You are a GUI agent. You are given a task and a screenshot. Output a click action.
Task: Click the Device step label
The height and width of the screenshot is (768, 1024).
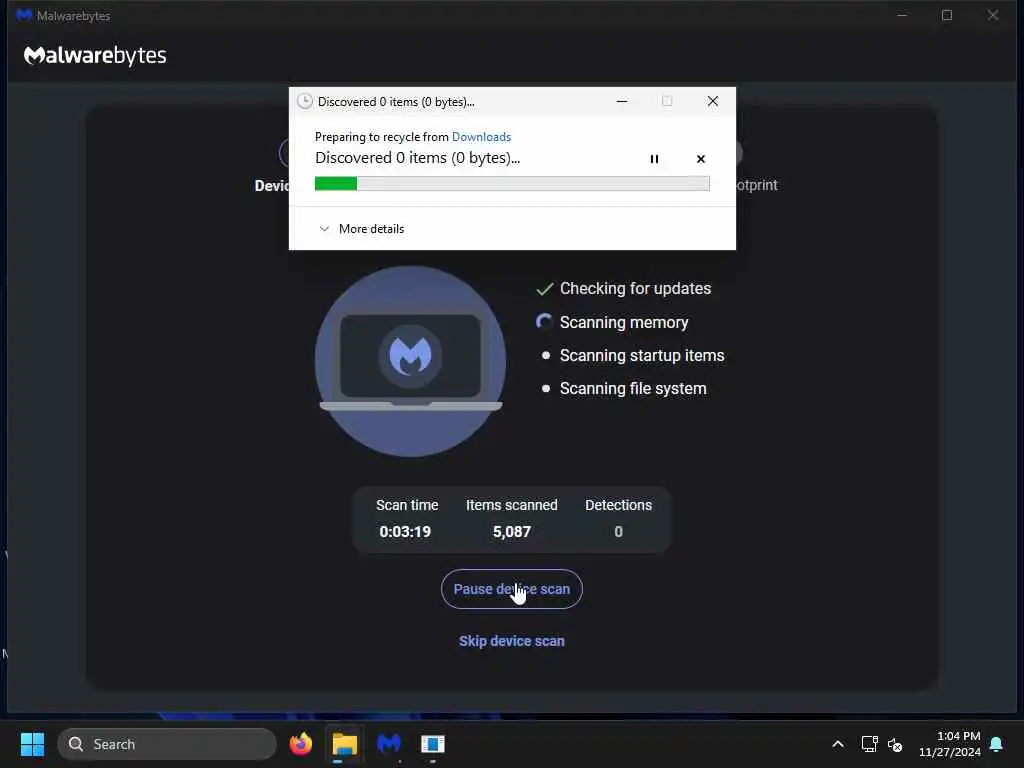[272, 186]
